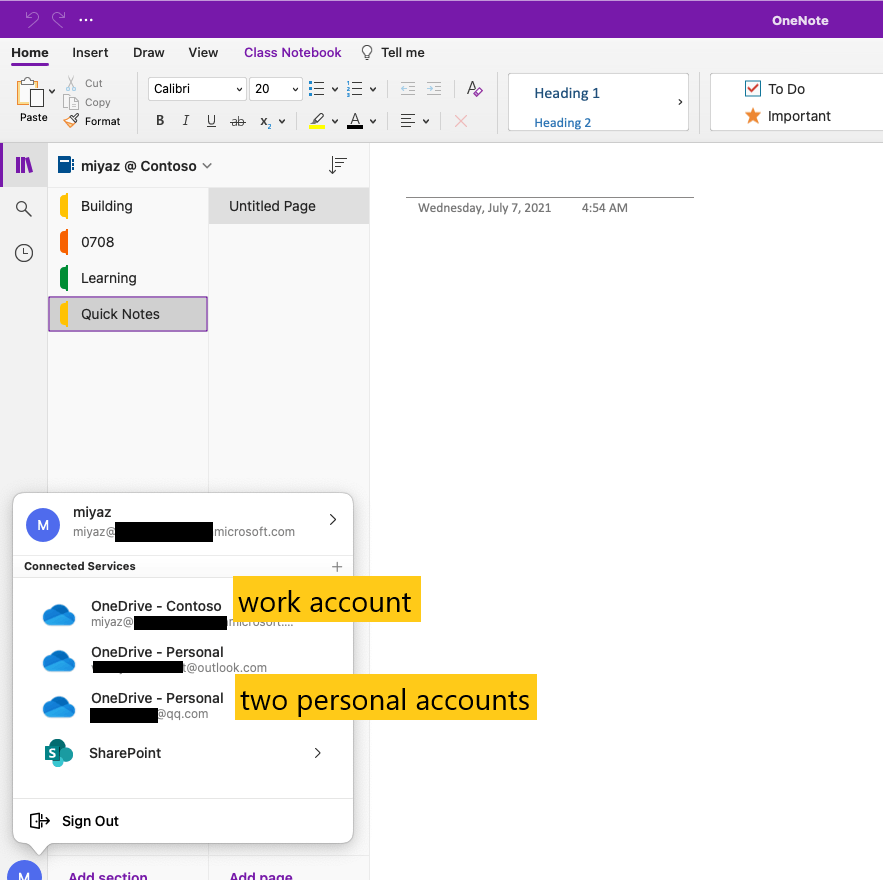Click the Undo arrow icon

coord(32,20)
